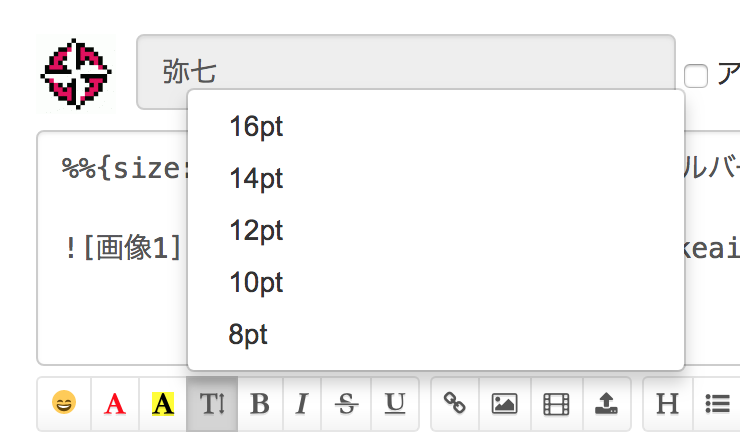Insert a heading with H icon
This screenshot has width=740, height=438.
click(666, 404)
